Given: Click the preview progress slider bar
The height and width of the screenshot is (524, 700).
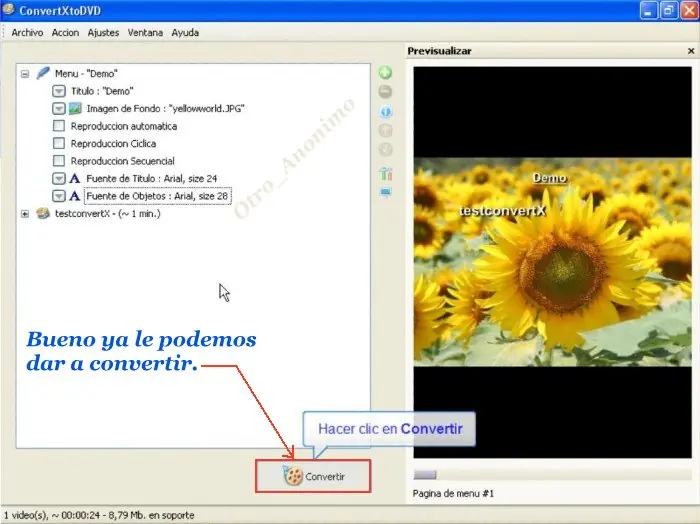Looking at the screenshot, I should tap(552, 474).
